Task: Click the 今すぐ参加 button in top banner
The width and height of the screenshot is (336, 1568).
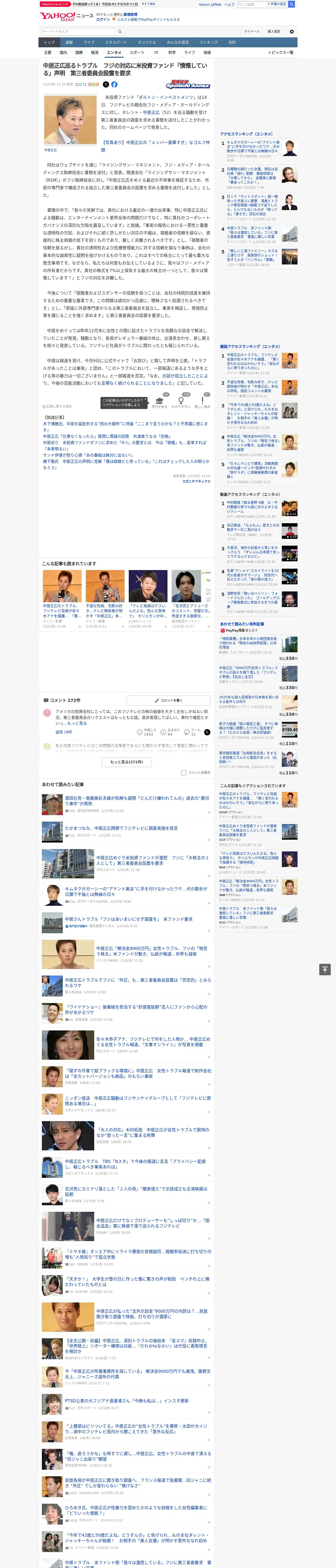Action: click(148, 4)
